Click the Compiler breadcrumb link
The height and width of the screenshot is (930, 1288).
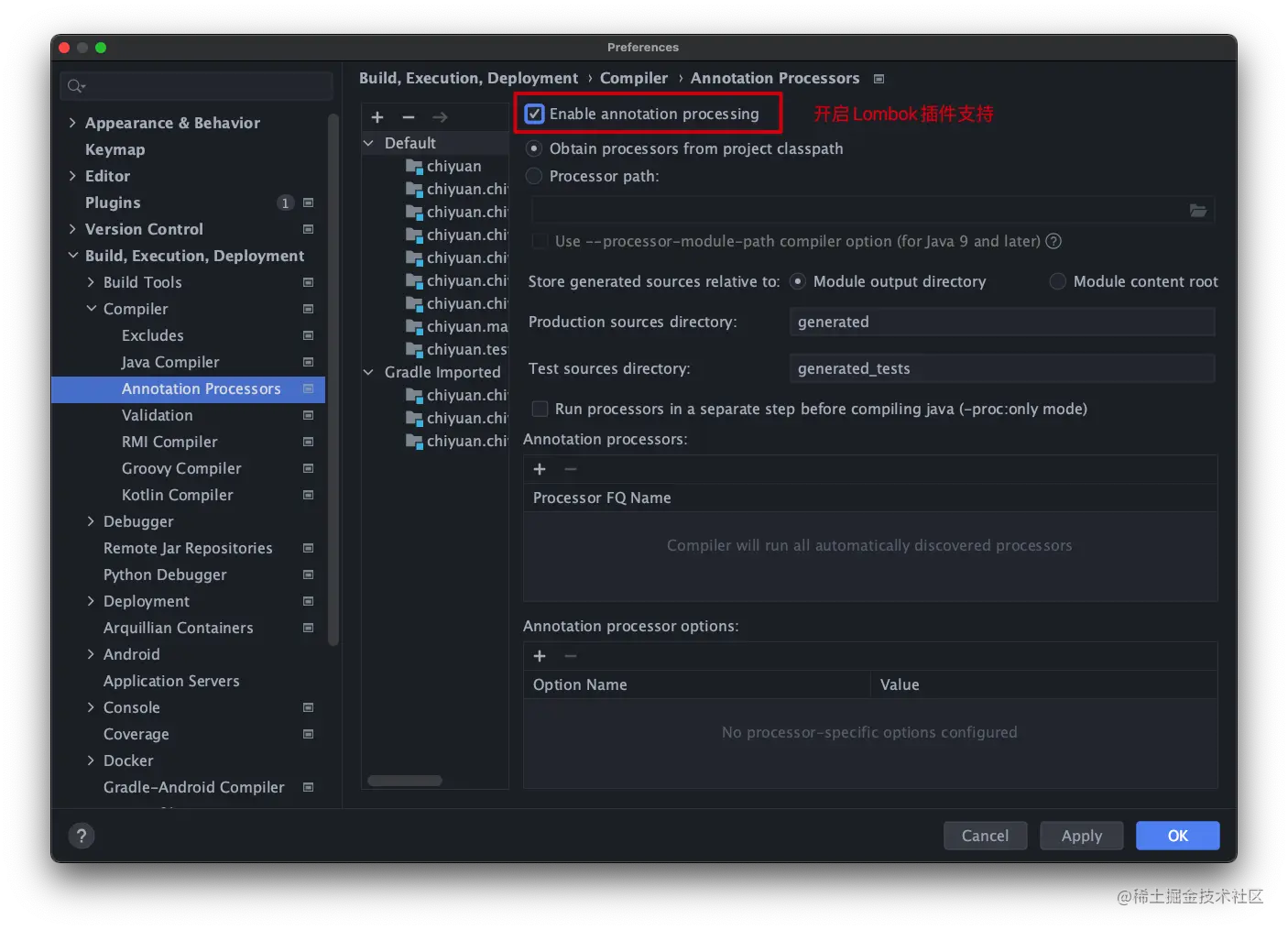[634, 79]
